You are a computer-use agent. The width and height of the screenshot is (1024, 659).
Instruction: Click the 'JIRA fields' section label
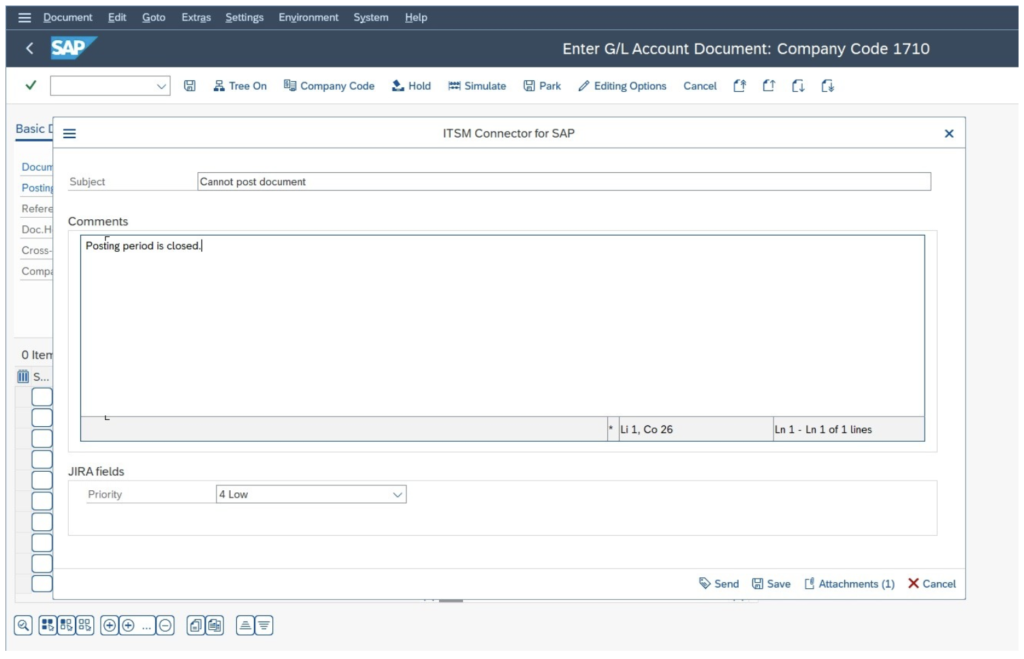pos(96,471)
